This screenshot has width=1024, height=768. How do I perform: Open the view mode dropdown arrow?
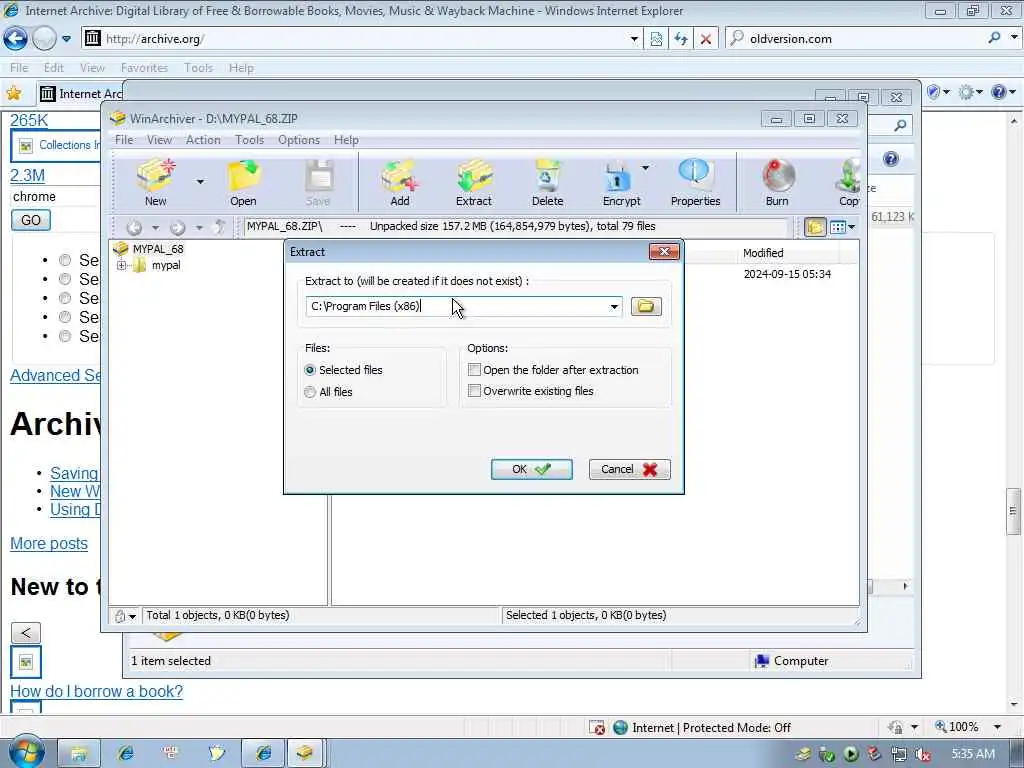pos(852,227)
